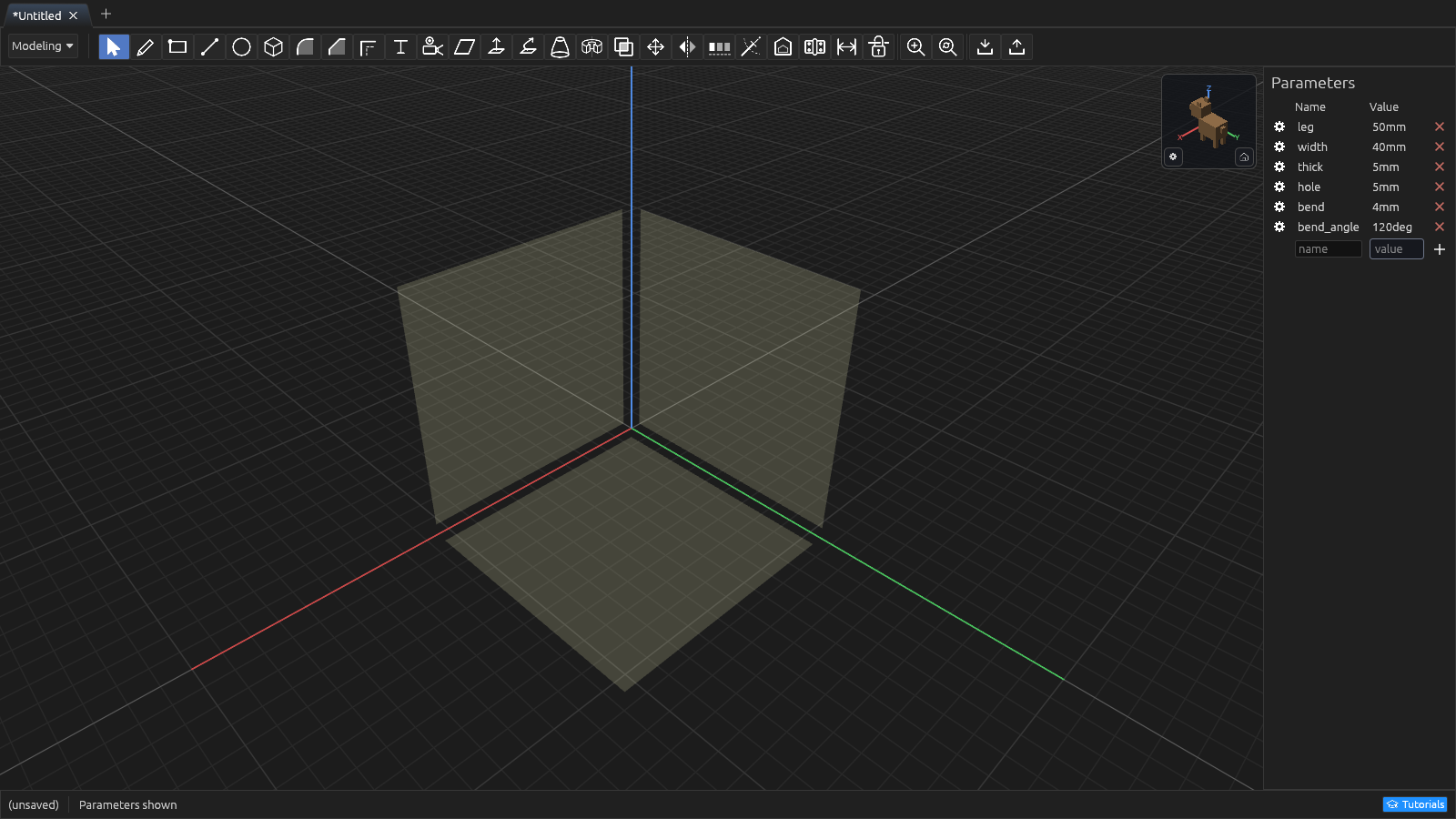Choose the circle drawing tool
This screenshot has width=1456, height=819.
point(241,46)
